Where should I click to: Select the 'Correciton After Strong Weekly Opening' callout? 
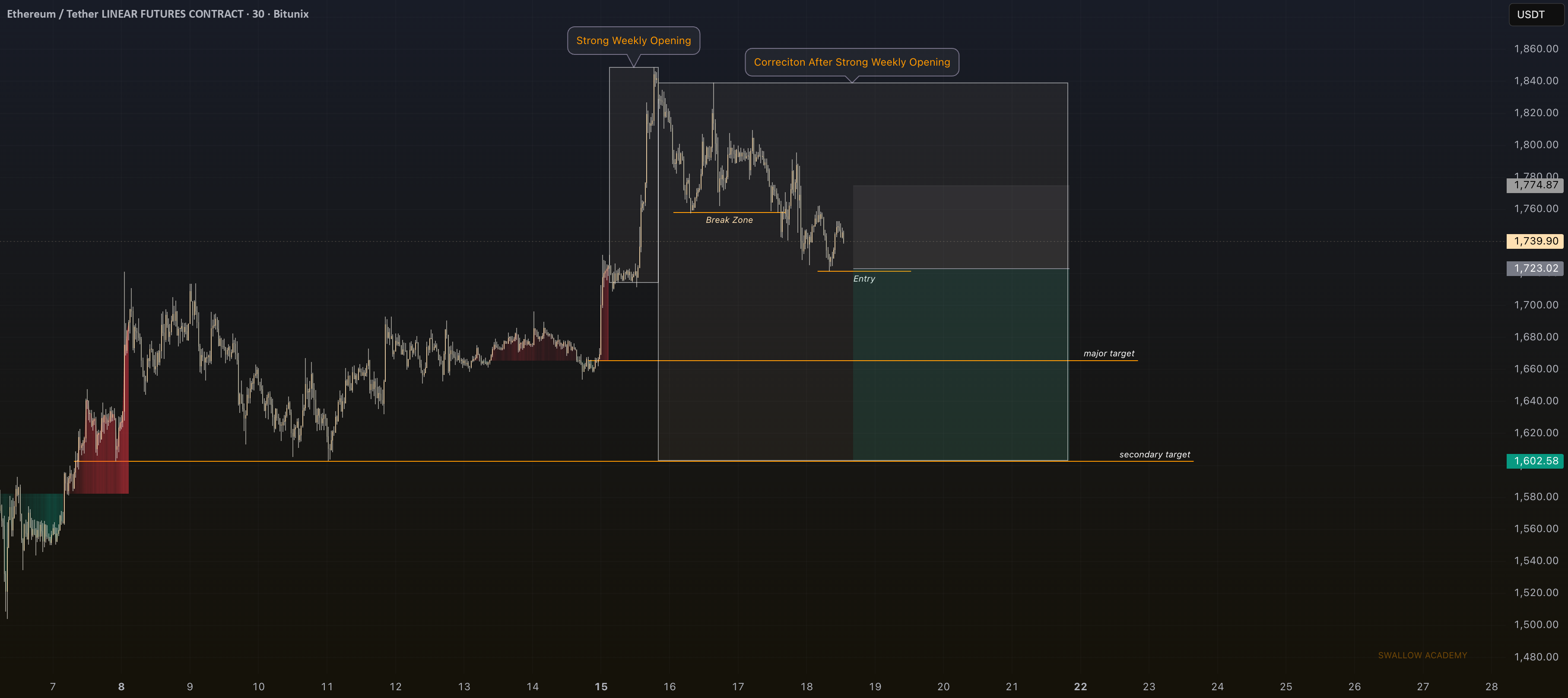coord(851,62)
